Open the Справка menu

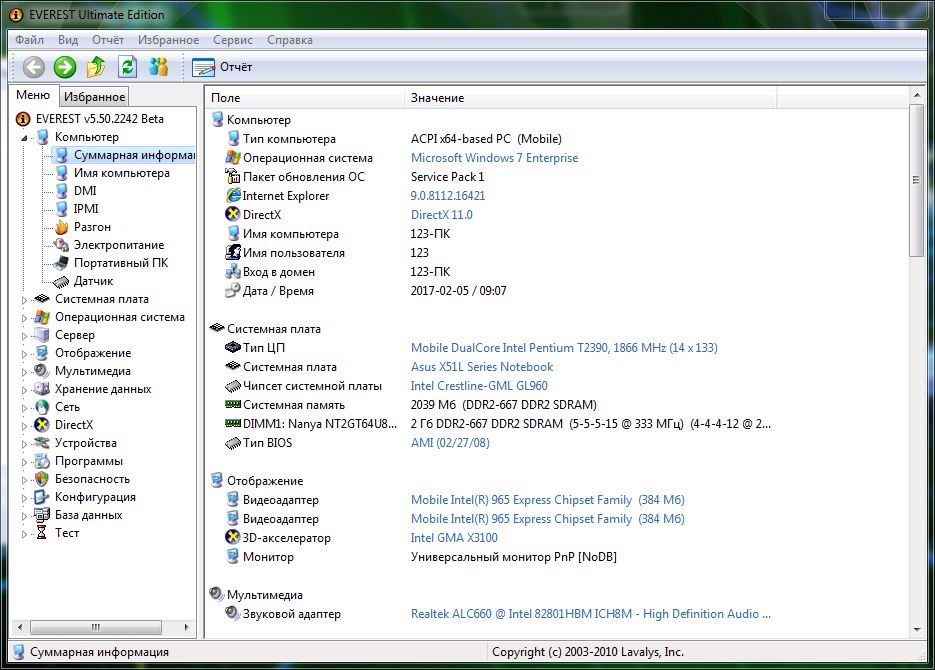[x=290, y=40]
